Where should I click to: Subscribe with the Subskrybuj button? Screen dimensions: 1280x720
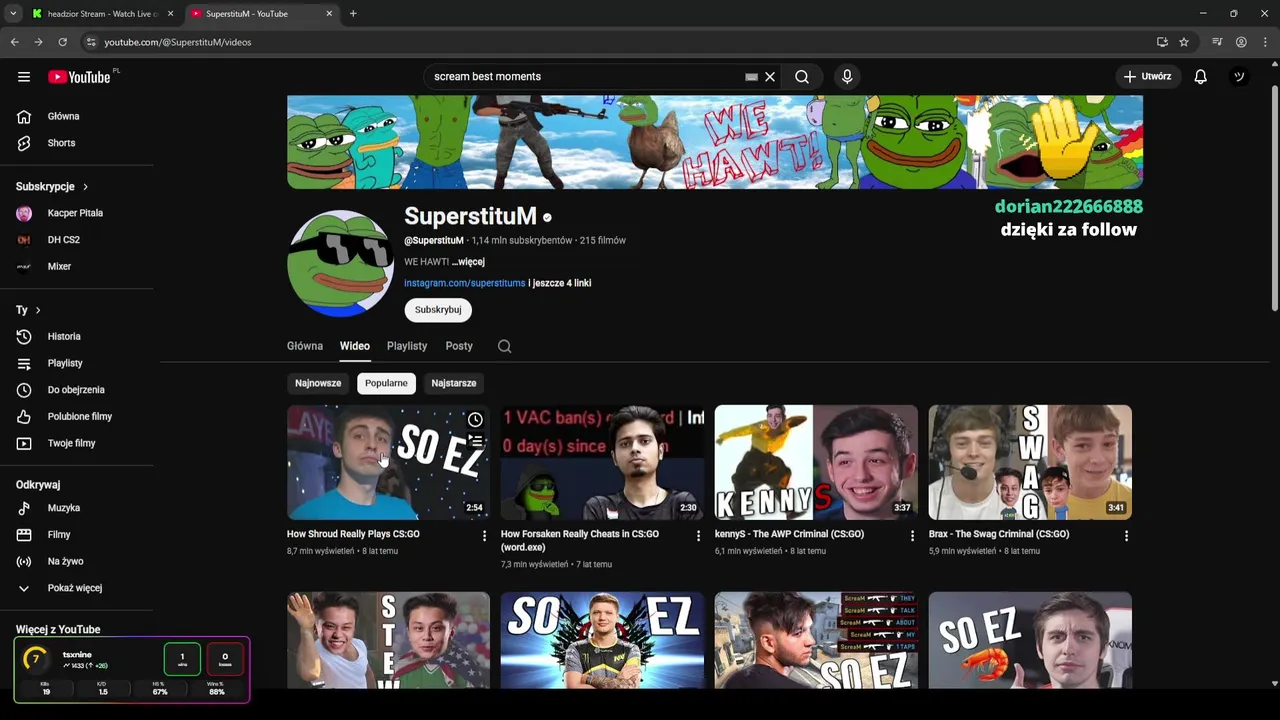point(438,310)
